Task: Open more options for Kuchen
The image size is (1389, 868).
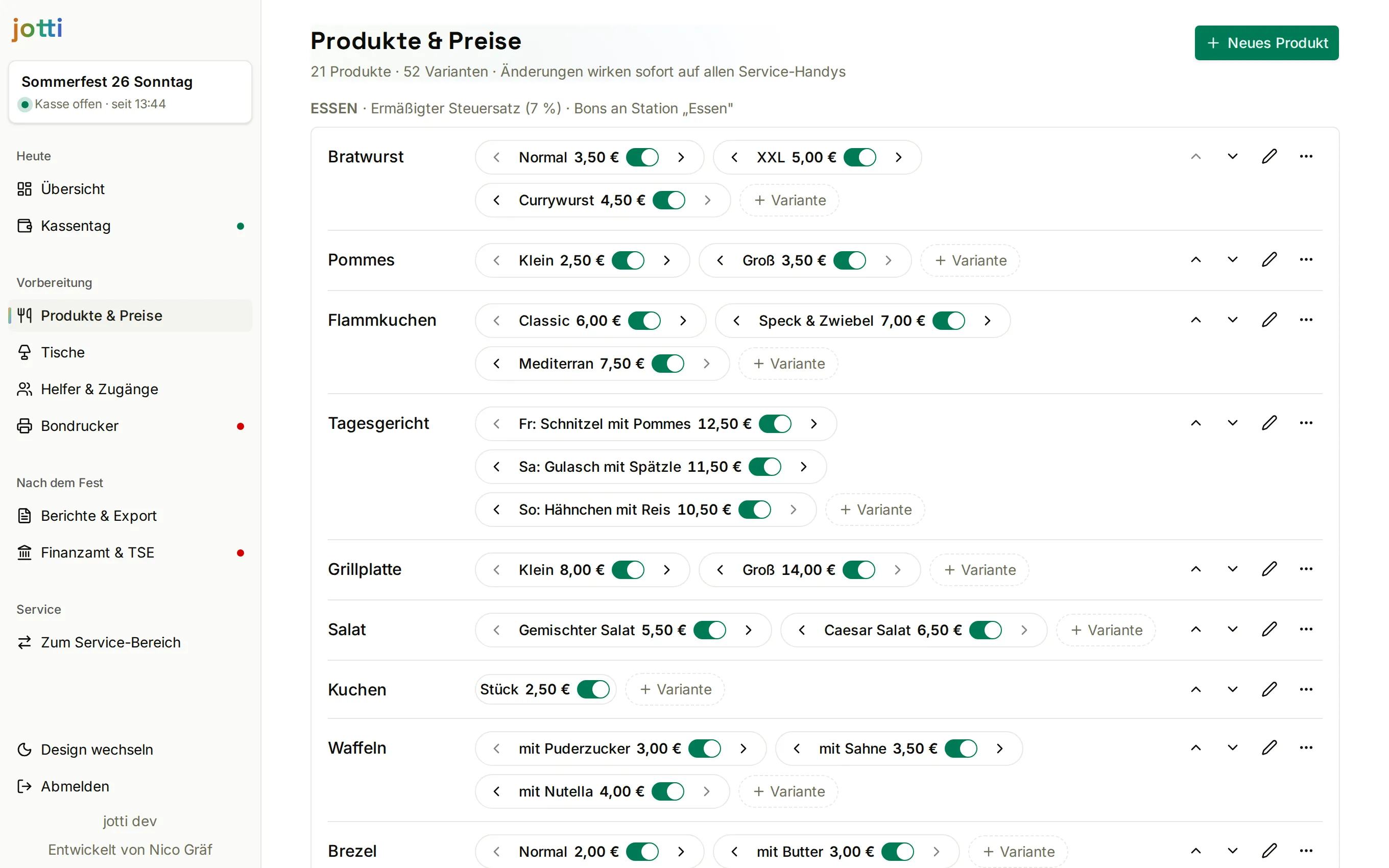Action: (1306, 689)
